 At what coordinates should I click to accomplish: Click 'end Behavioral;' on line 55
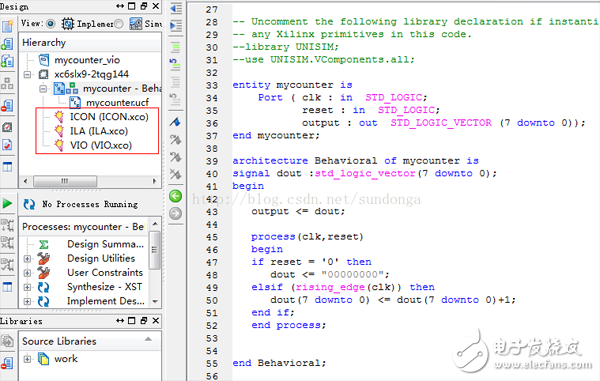pos(279,363)
